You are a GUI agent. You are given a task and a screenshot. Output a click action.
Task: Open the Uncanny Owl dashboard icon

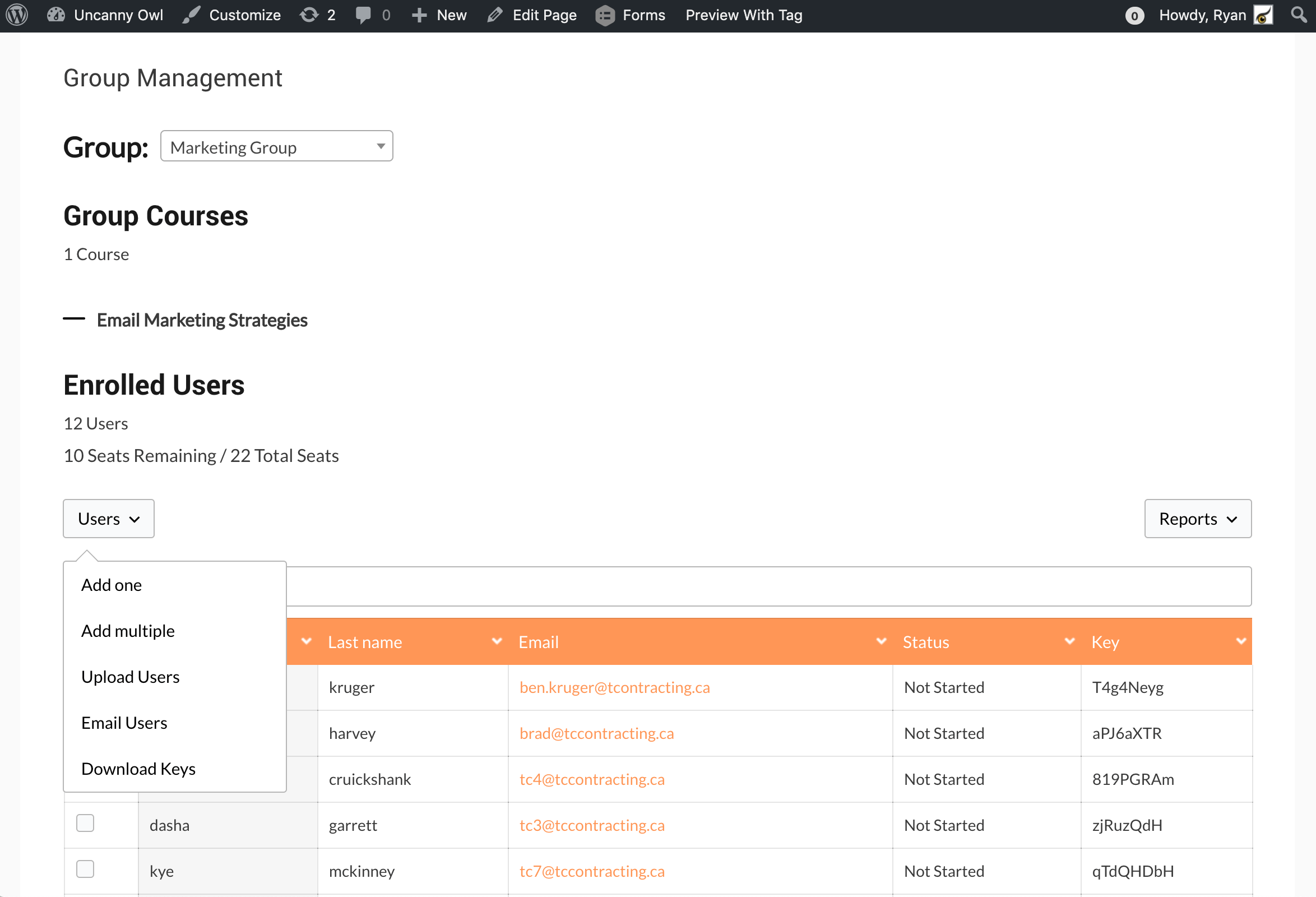coord(55,15)
